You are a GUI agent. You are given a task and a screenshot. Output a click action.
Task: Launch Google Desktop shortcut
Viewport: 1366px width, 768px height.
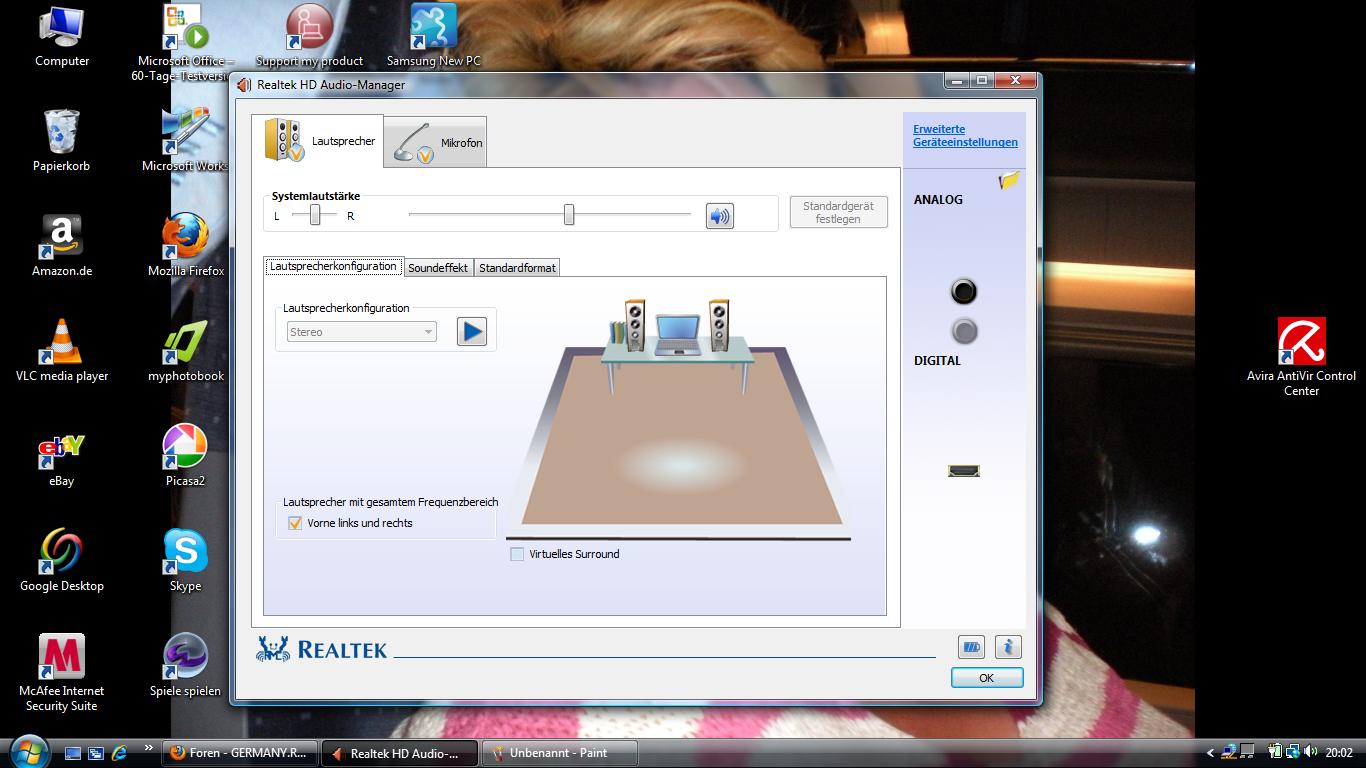(62, 561)
